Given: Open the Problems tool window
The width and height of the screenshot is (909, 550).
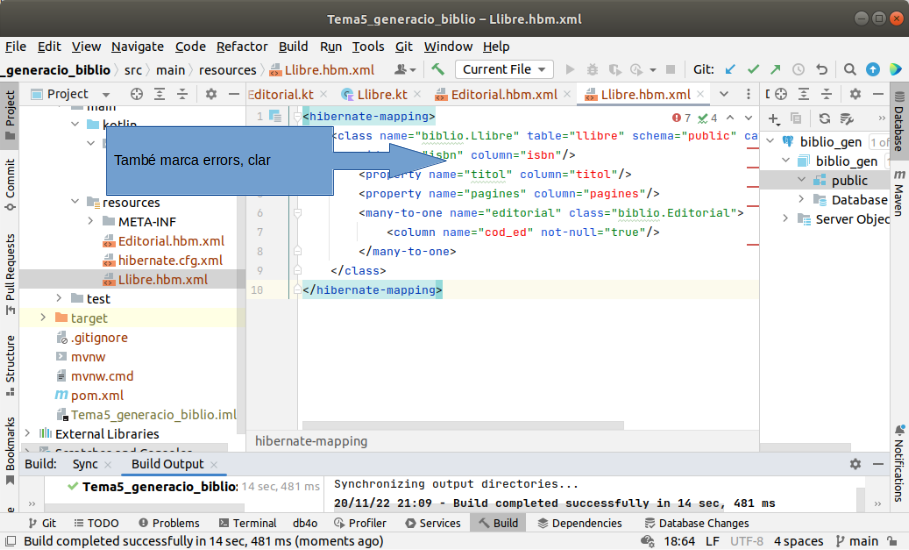Looking at the screenshot, I should tap(169, 523).
